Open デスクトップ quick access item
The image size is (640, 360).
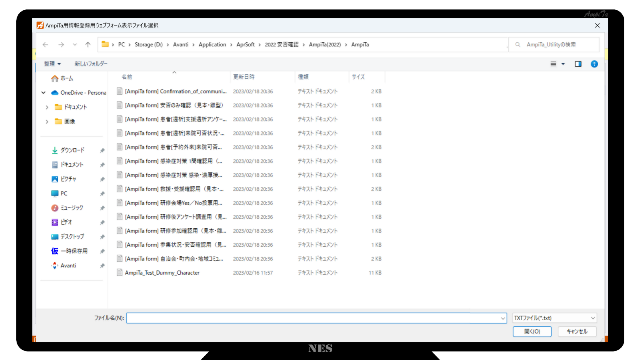click(68, 236)
